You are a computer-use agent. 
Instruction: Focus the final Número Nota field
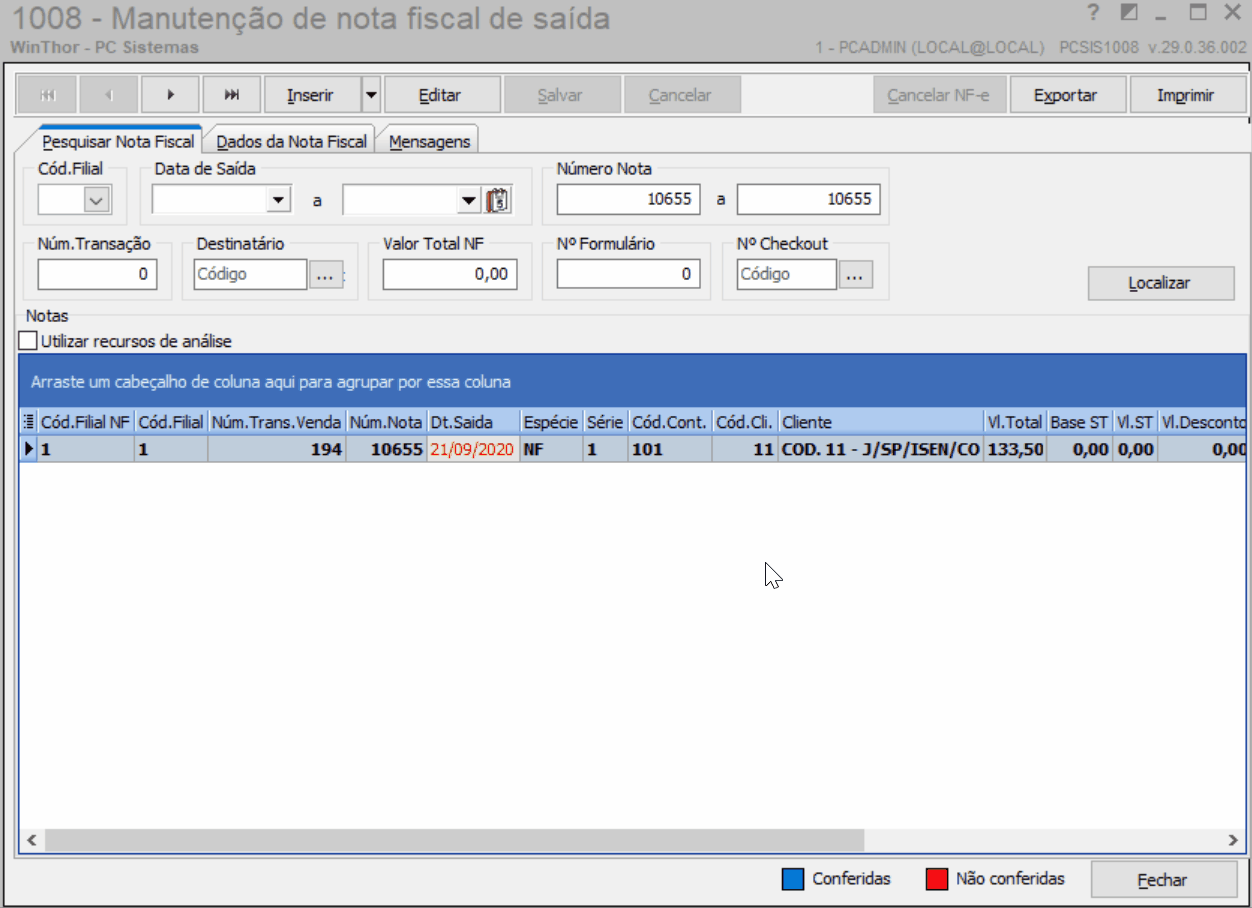pos(809,199)
